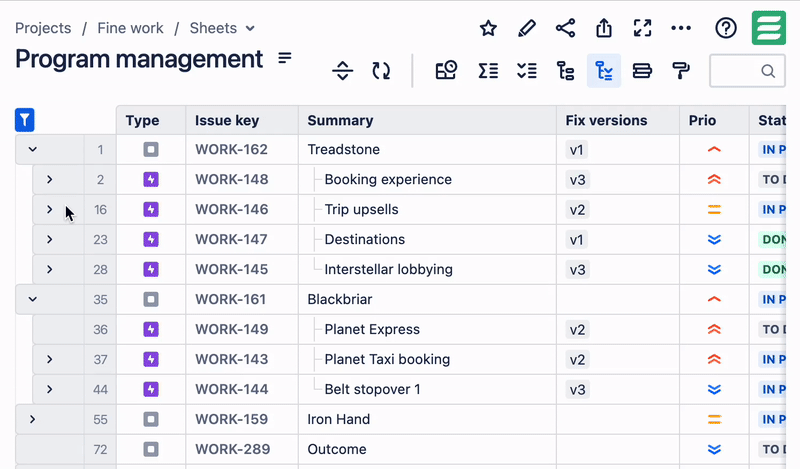Viewport: 800px width, 469px height.
Task: Click the Blackbriar summary text
Action: (340, 299)
